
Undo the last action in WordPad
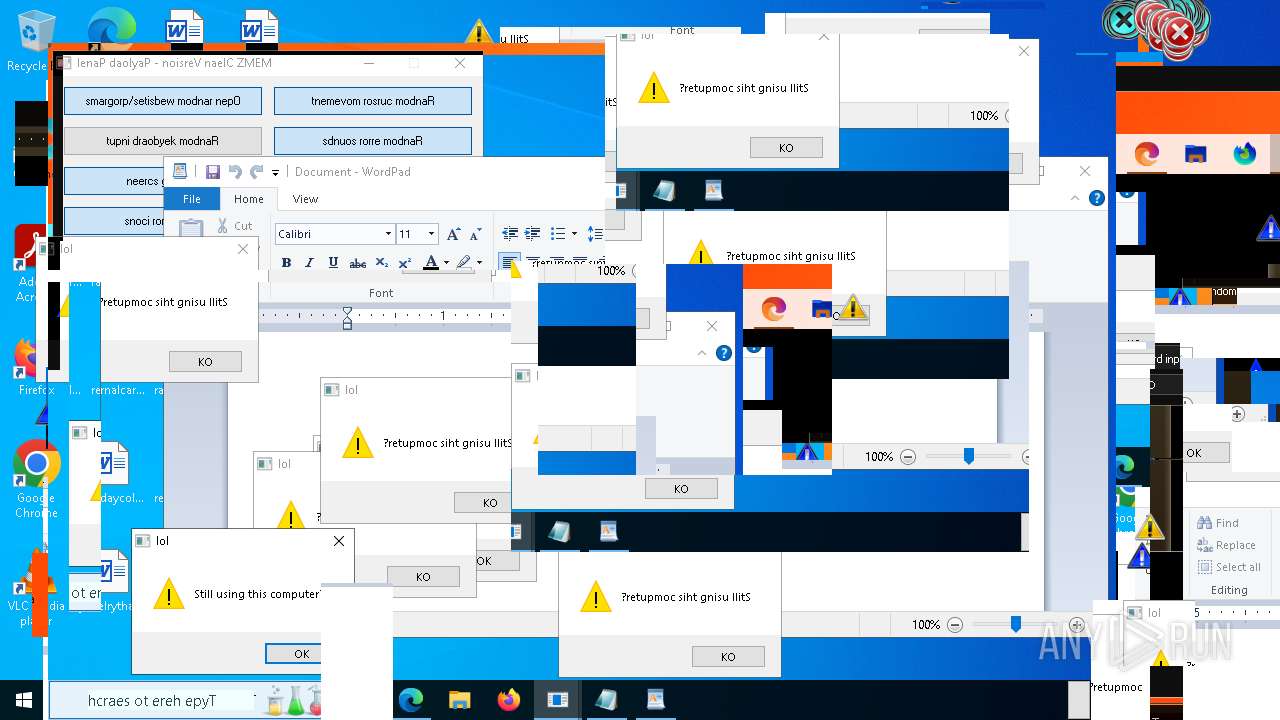click(x=235, y=172)
